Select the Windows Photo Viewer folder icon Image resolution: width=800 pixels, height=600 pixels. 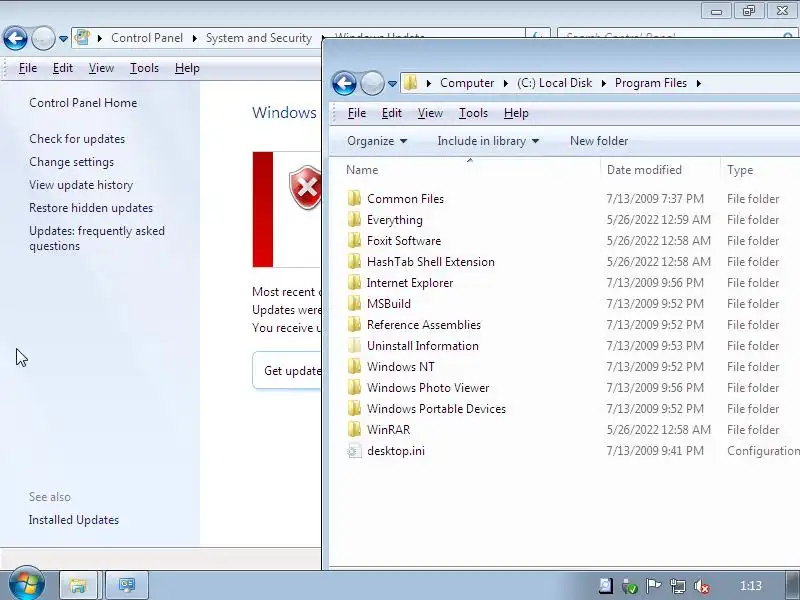tap(354, 387)
